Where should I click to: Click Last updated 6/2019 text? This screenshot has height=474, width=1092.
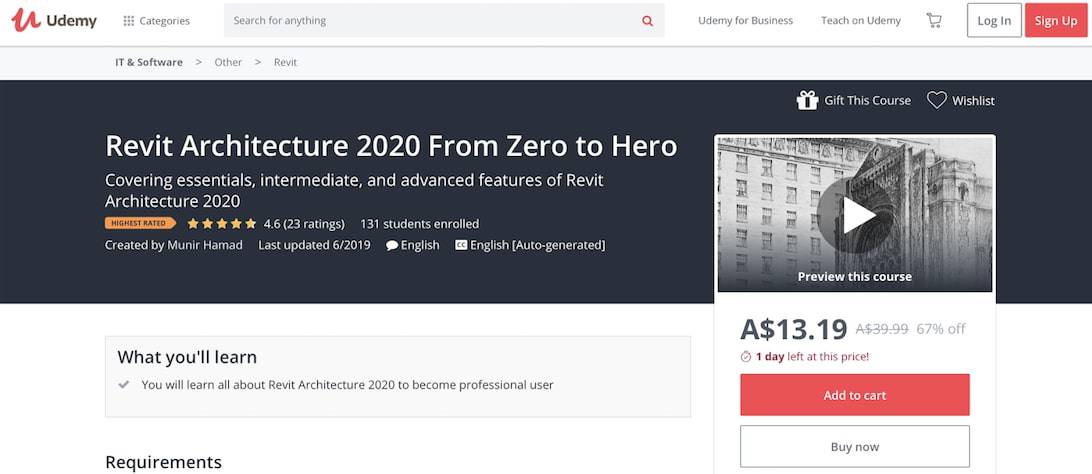click(x=314, y=245)
